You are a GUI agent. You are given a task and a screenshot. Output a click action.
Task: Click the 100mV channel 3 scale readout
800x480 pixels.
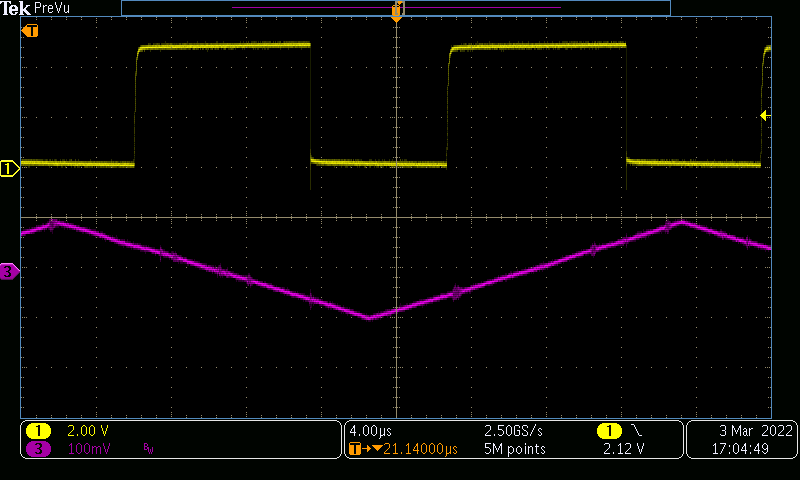coord(88,449)
